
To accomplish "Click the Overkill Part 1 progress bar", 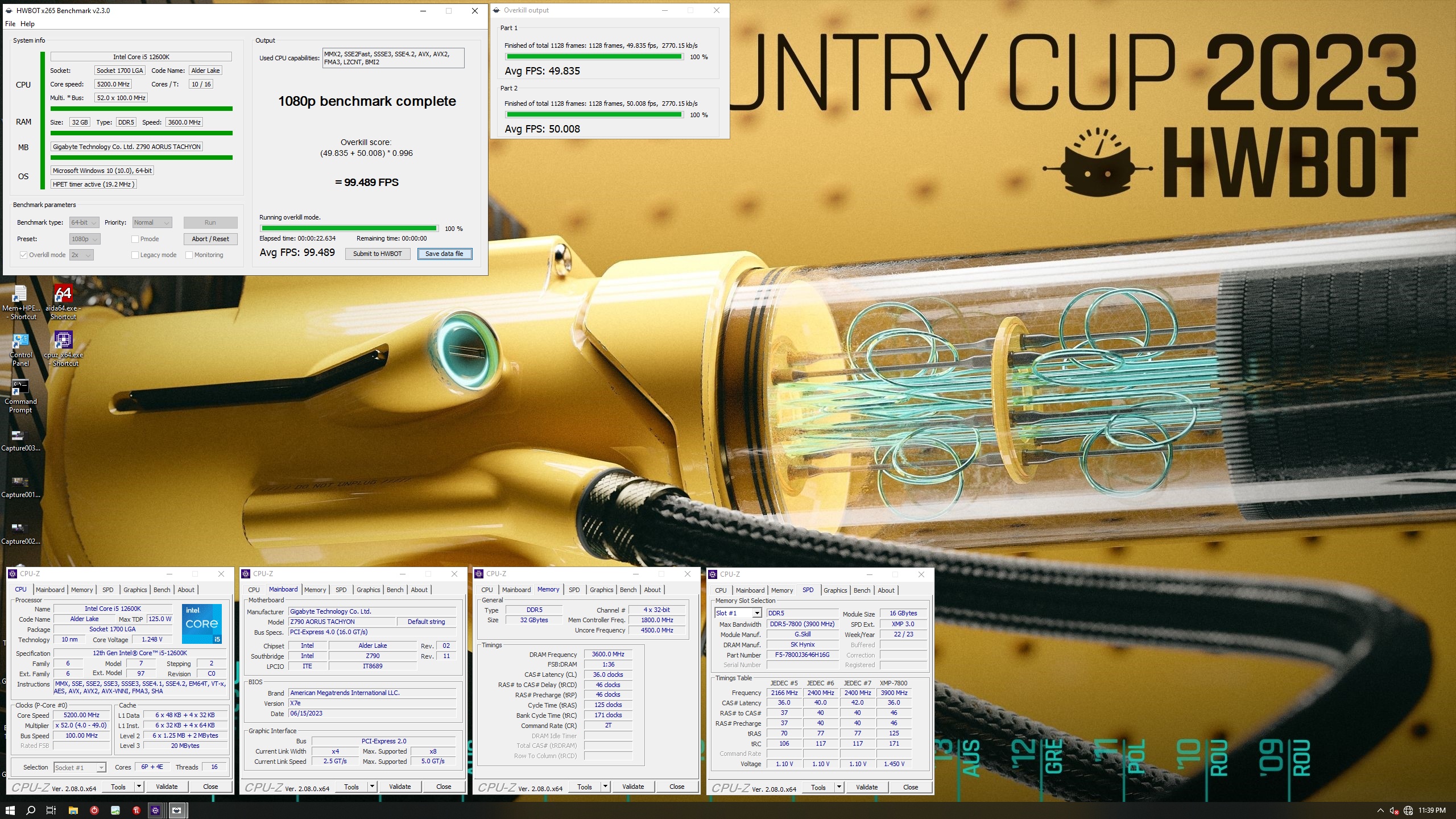I will [594, 57].
